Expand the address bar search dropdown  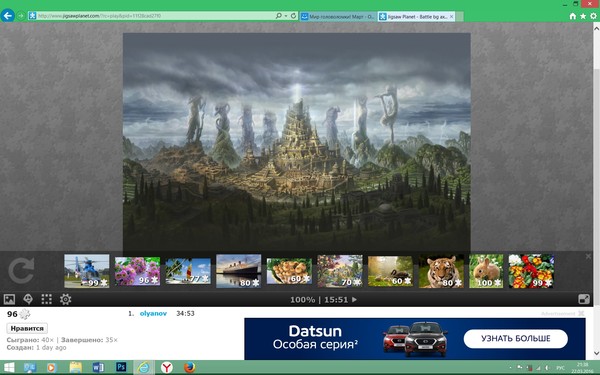pos(286,16)
